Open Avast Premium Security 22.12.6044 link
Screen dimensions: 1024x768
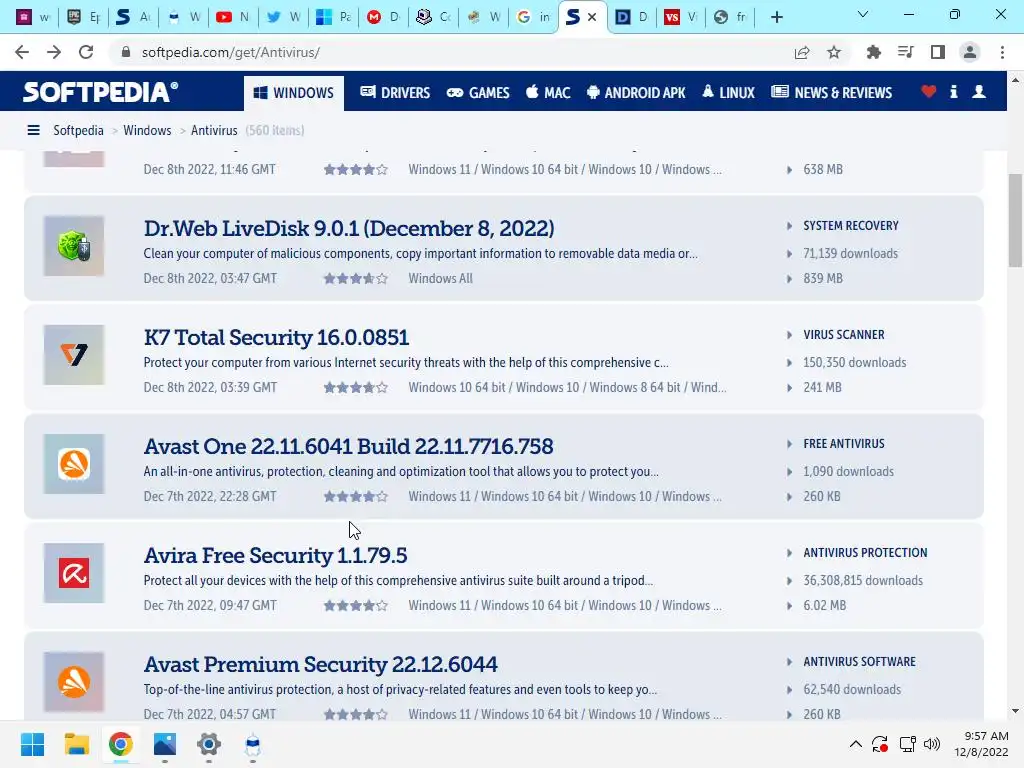(x=321, y=665)
